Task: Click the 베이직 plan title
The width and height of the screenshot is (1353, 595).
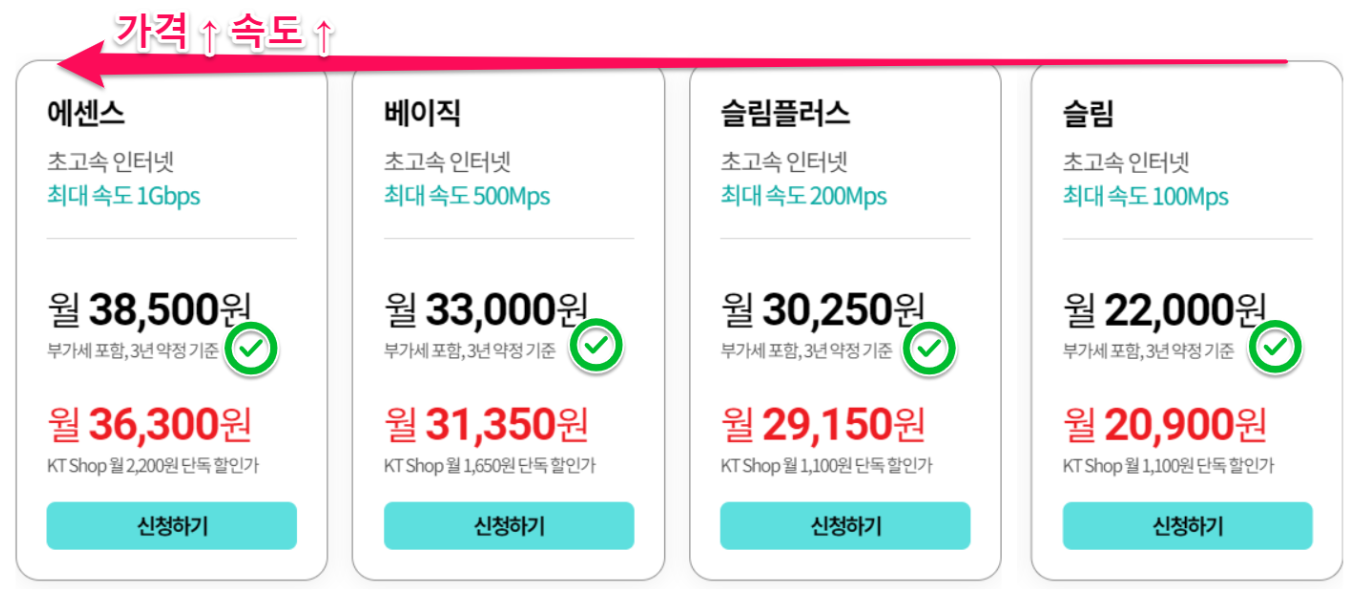Action: [423, 113]
